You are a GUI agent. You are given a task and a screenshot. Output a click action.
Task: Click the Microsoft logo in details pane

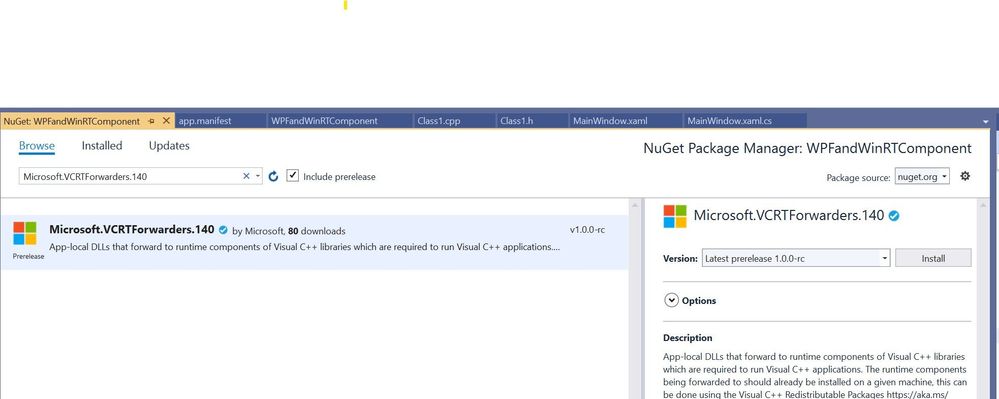click(x=675, y=216)
